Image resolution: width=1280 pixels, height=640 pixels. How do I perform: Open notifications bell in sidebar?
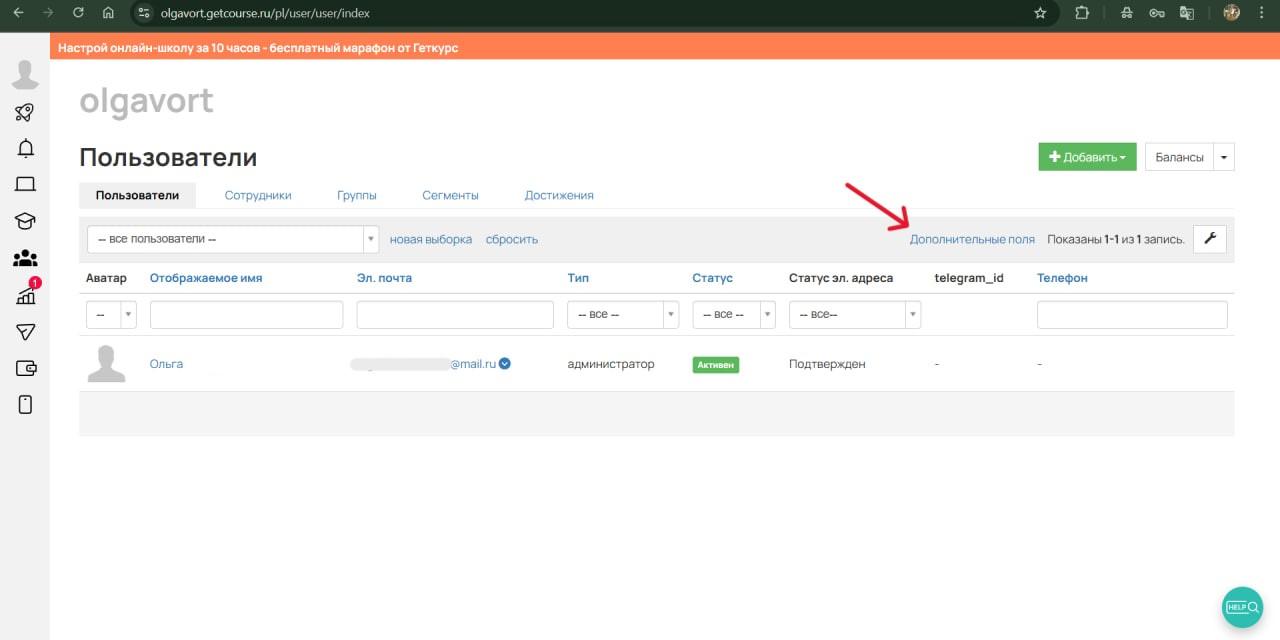(26, 148)
